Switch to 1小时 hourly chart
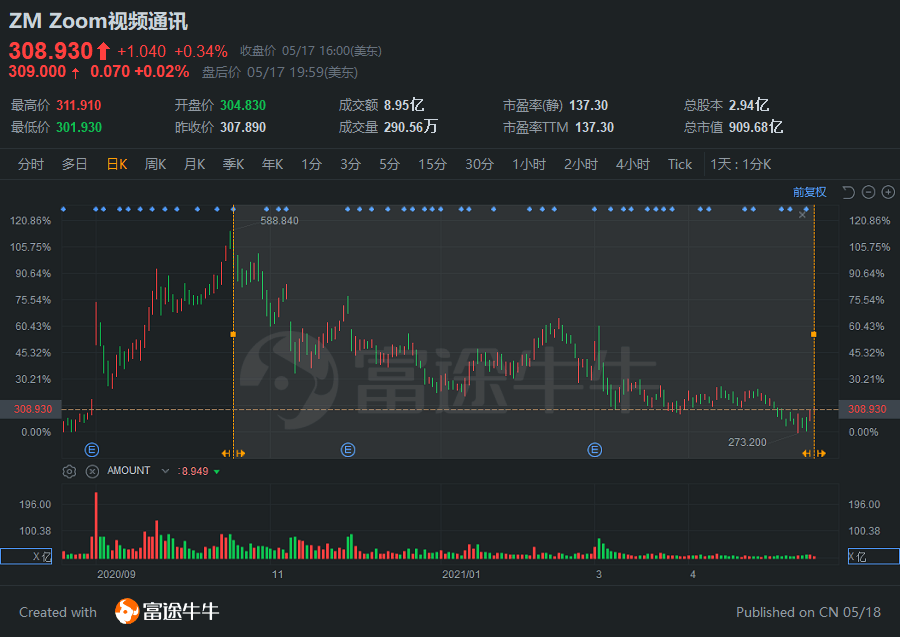Viewport: 900px width, 637px height. 529,165
